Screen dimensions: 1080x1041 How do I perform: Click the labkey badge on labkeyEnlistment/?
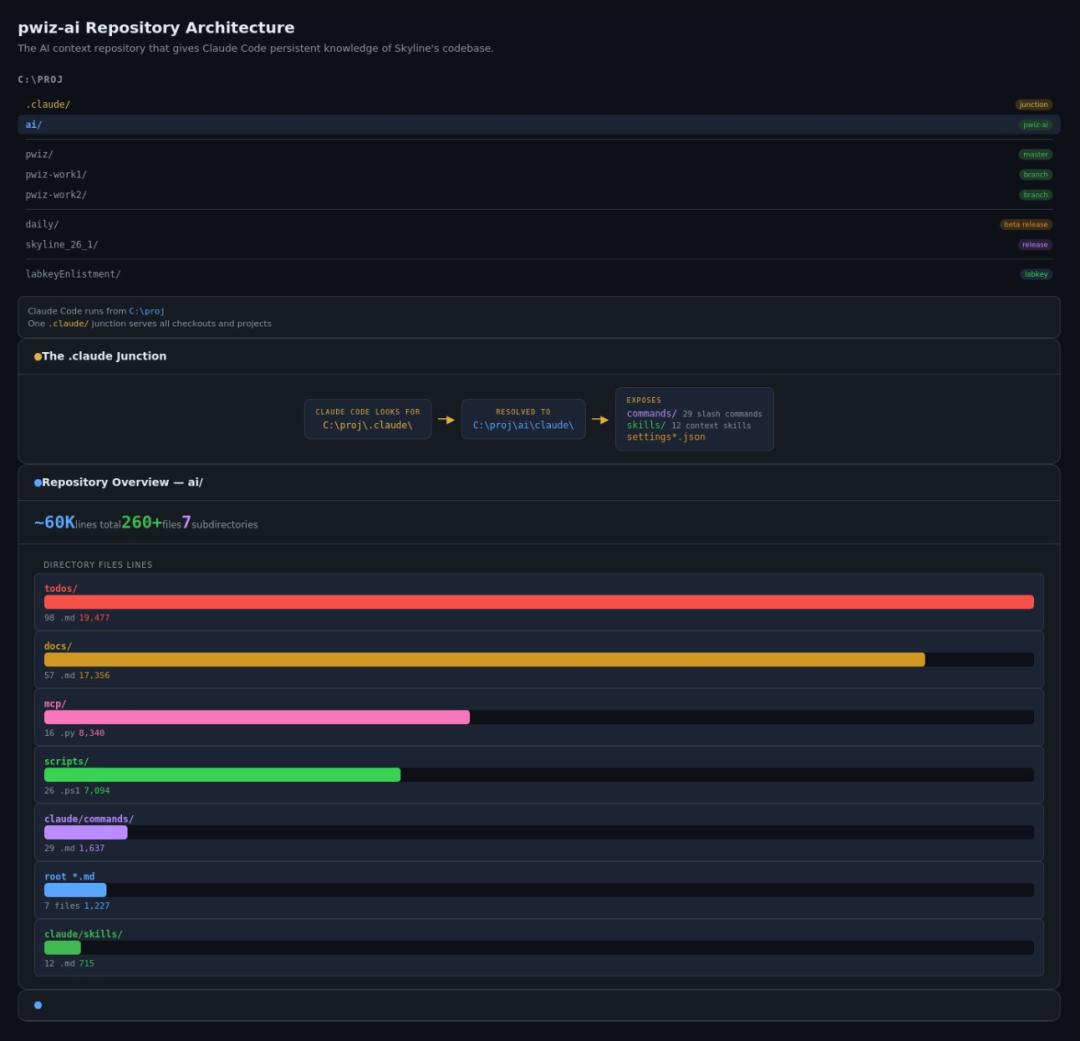(1035, 274)
